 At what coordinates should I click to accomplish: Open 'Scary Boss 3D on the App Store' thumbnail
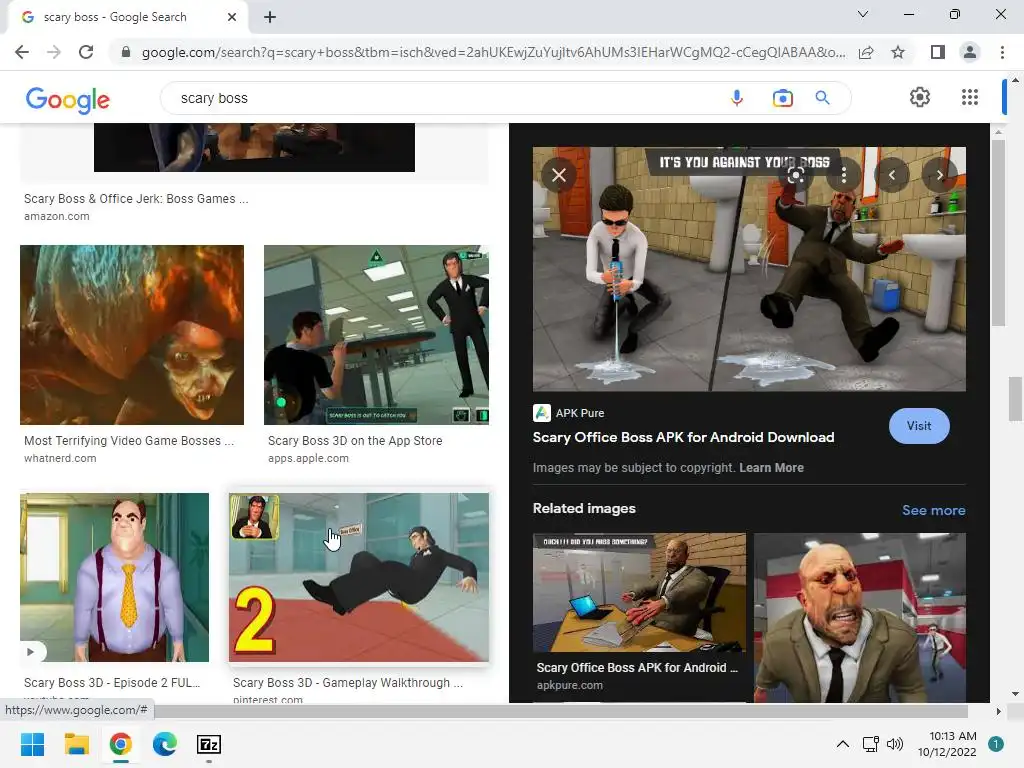coord(376,335)
